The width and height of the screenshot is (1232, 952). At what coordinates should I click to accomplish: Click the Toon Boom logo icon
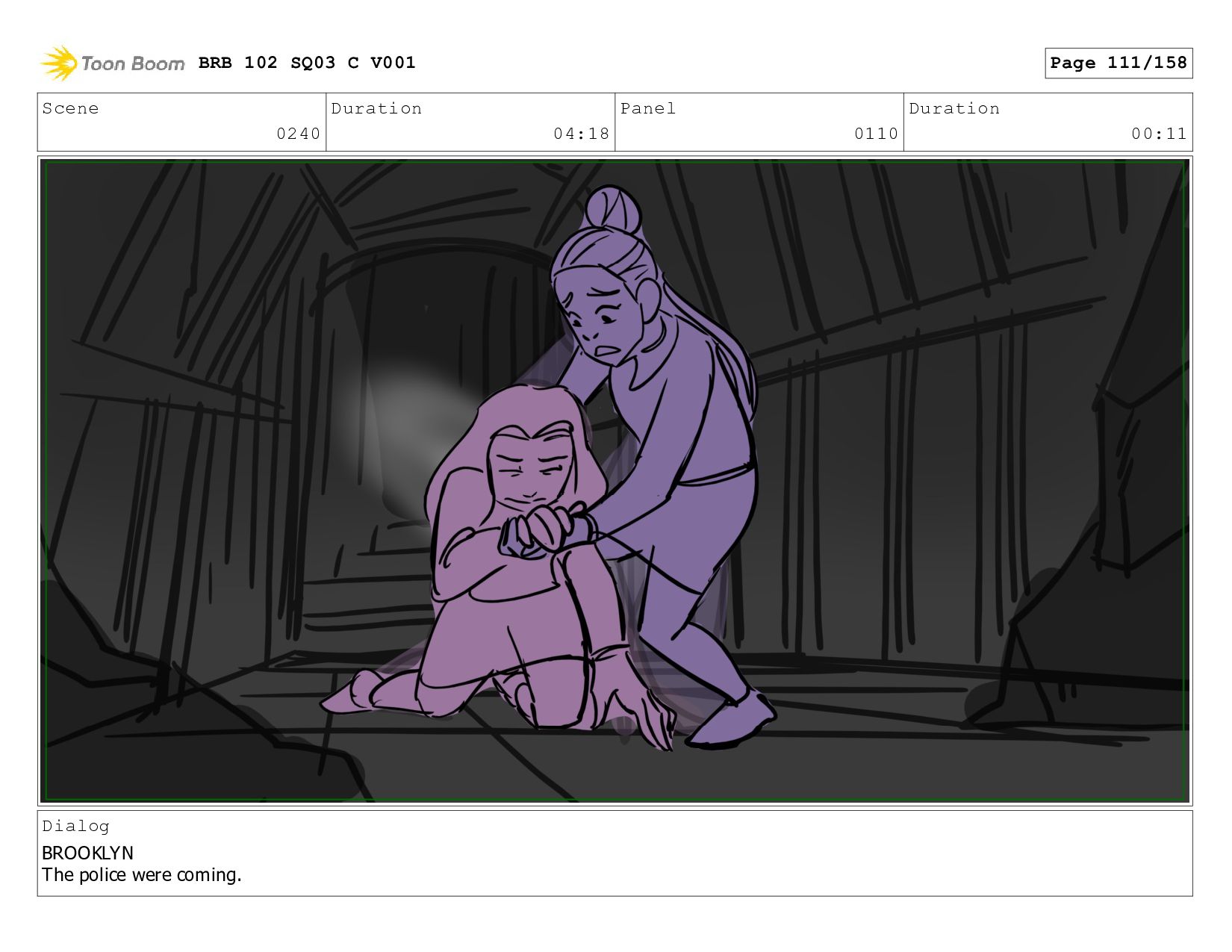[59, 63]
